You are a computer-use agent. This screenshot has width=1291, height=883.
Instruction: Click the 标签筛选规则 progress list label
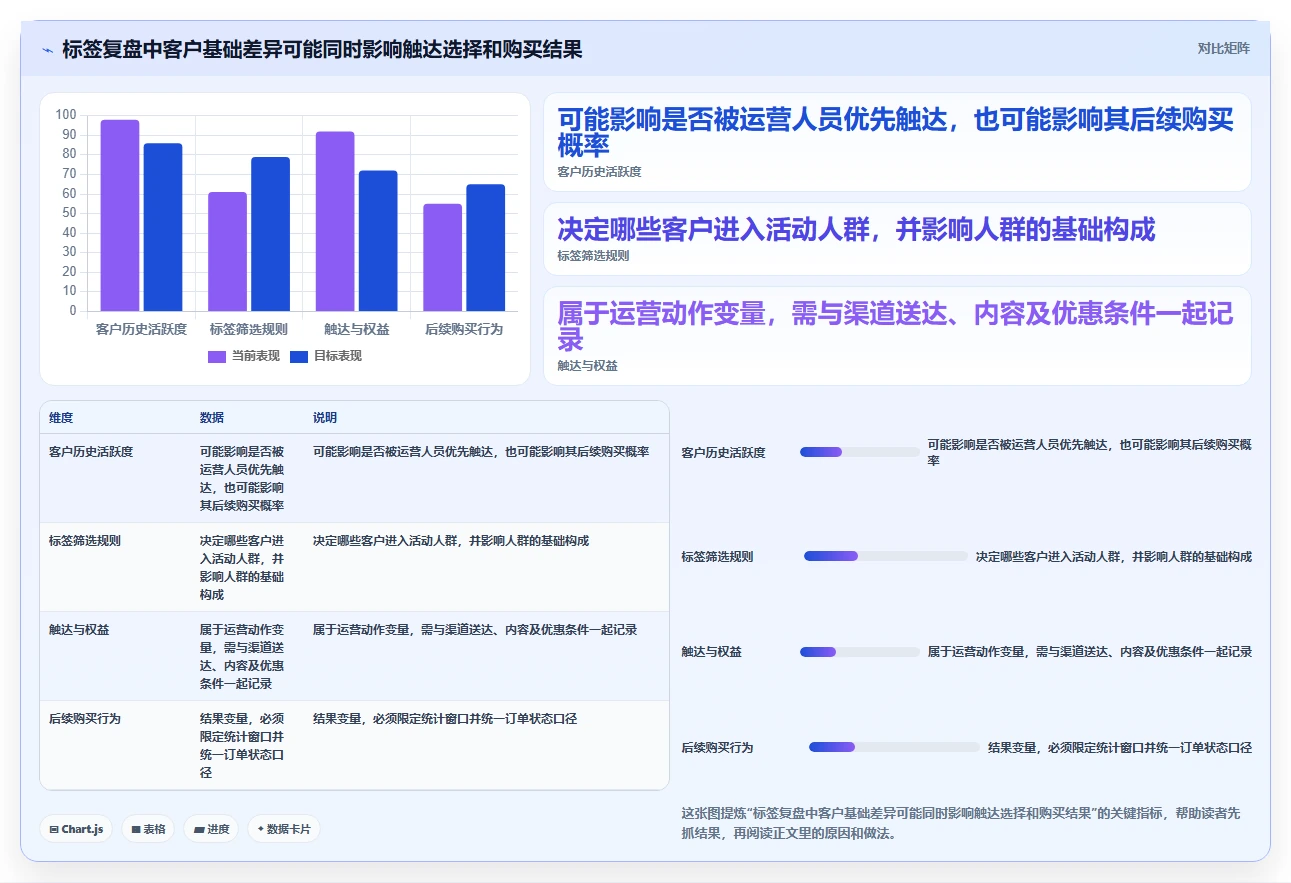pos(717,557)
